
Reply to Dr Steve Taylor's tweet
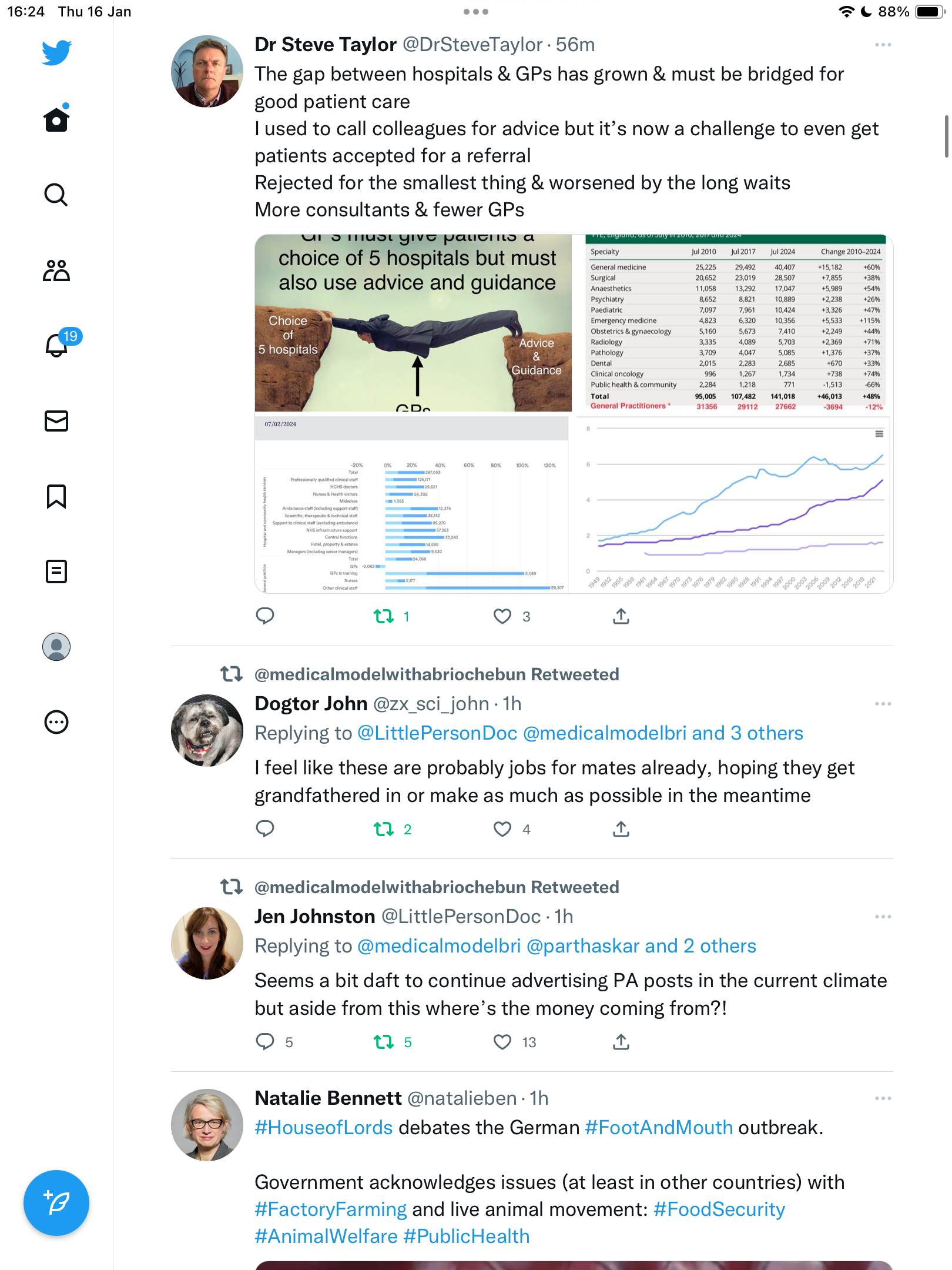click(265, 616)
